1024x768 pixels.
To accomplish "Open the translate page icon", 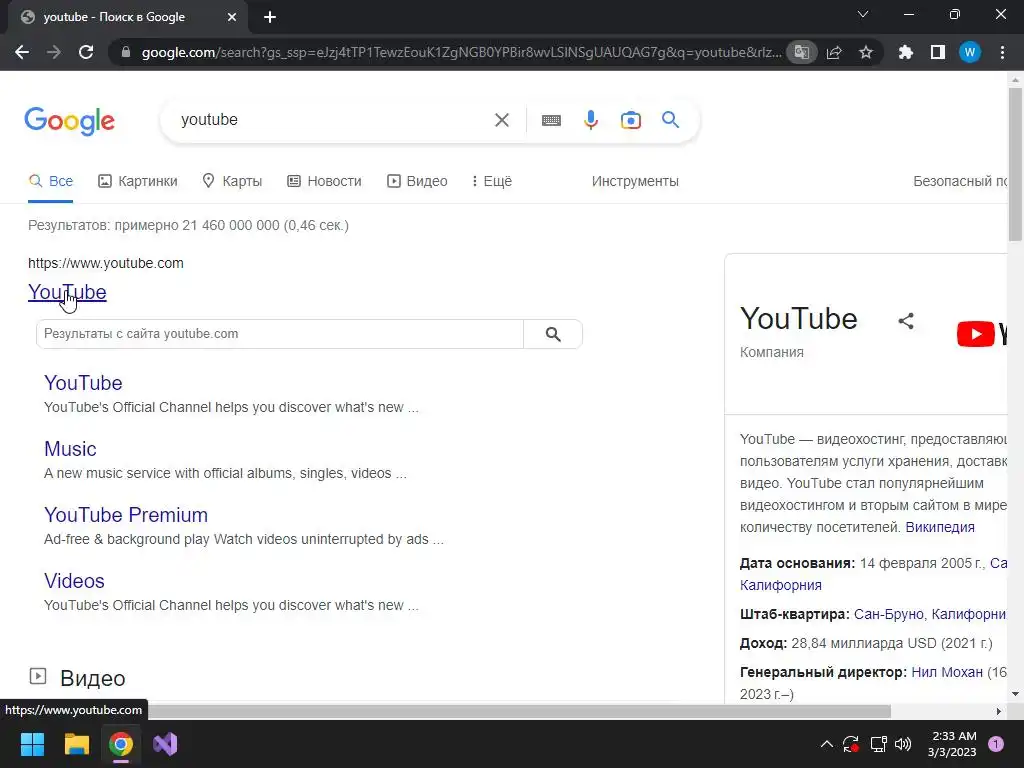I will pos(801,52).
